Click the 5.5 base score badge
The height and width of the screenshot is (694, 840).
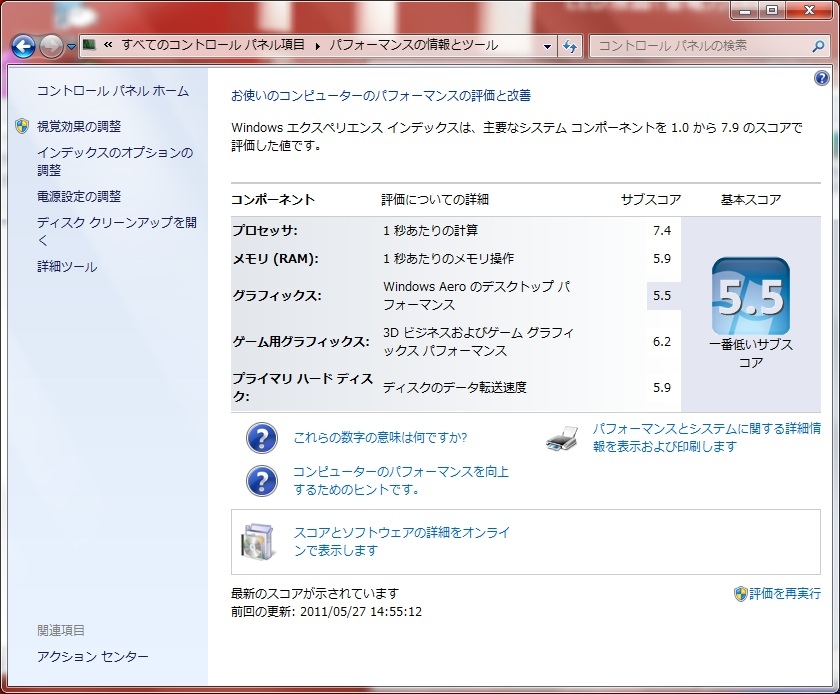750,296
